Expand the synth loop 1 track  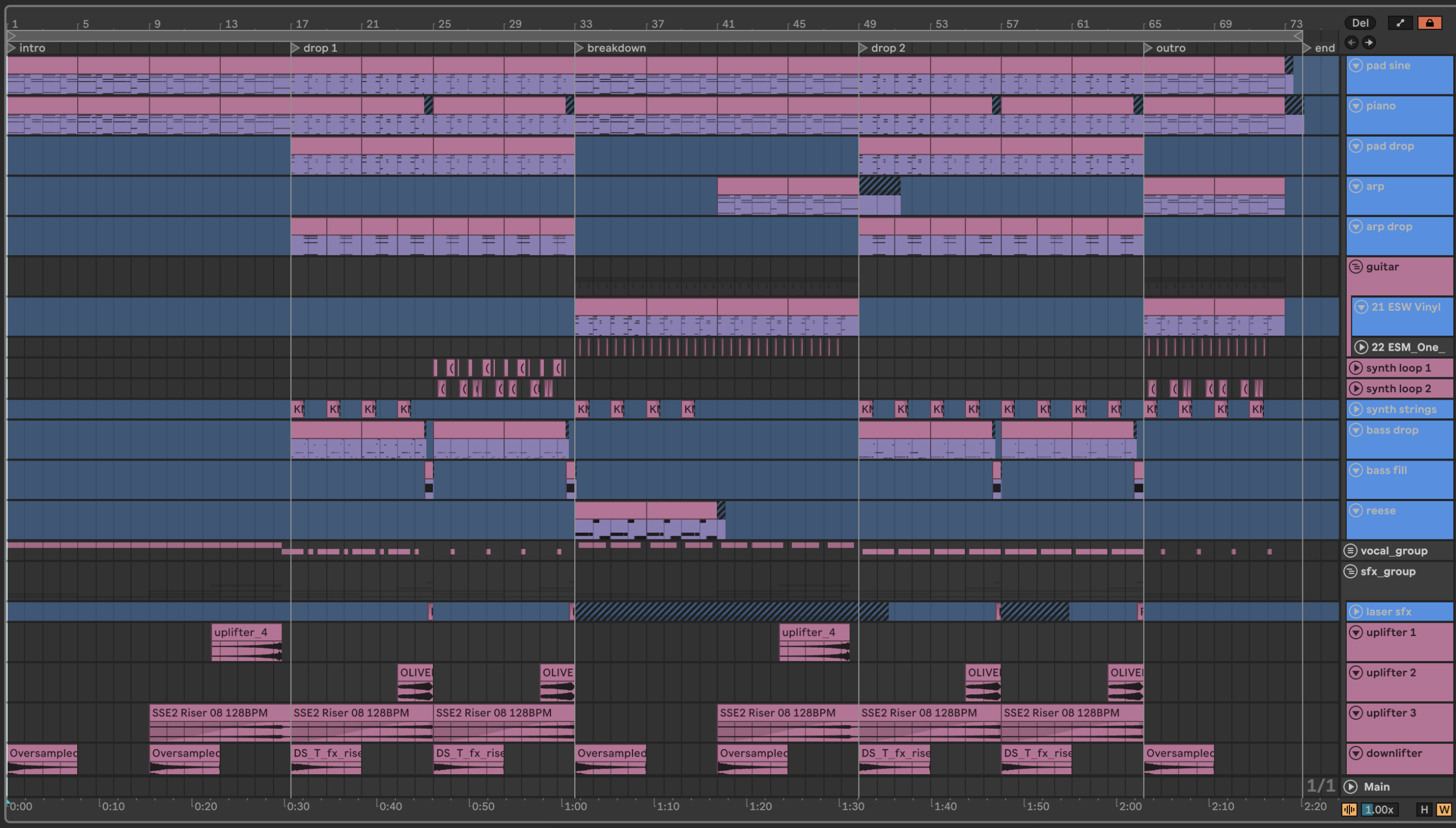coord(1356,368)
